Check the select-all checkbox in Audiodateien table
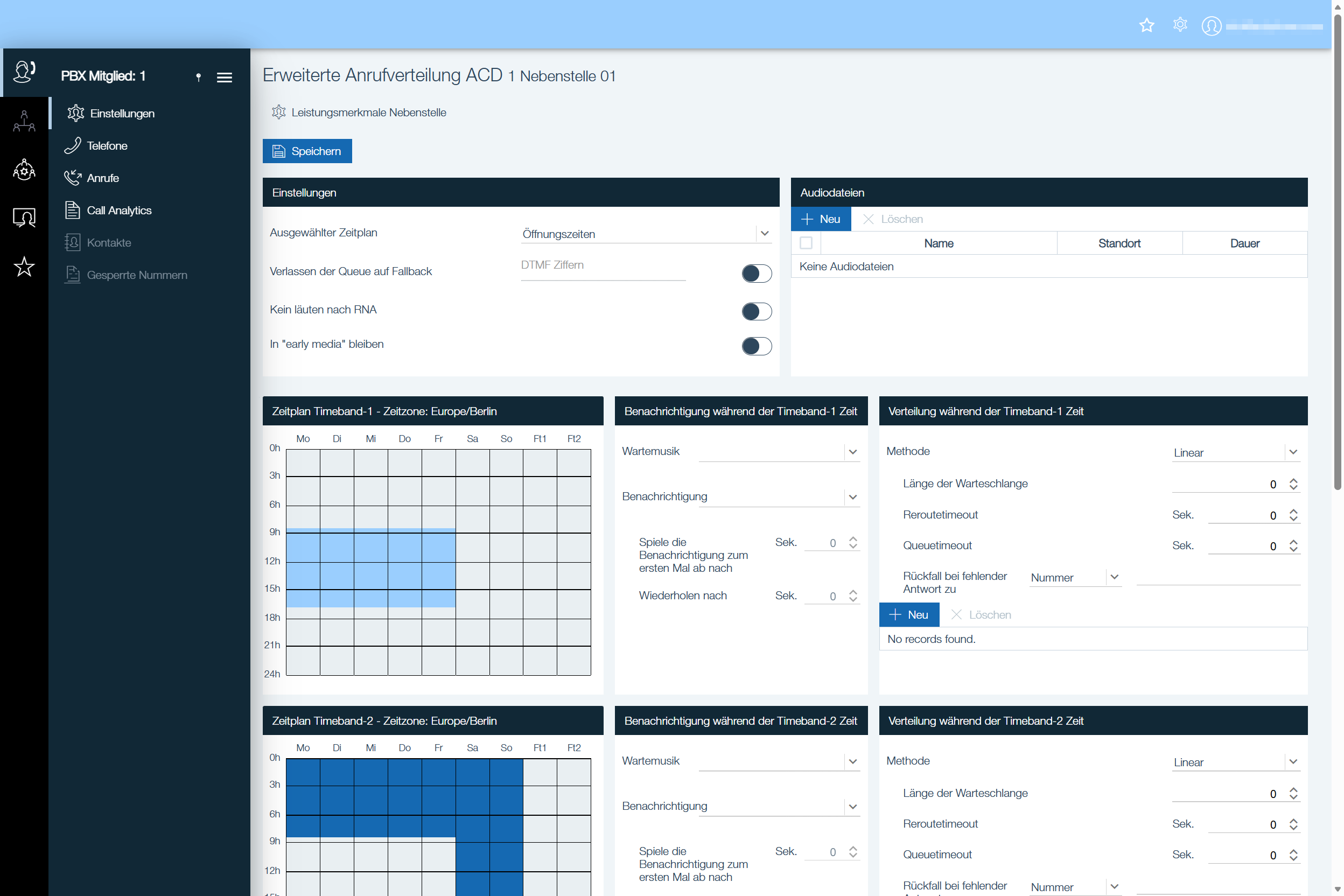Viewport: 1344px width, 896px height. coord(806,243)
